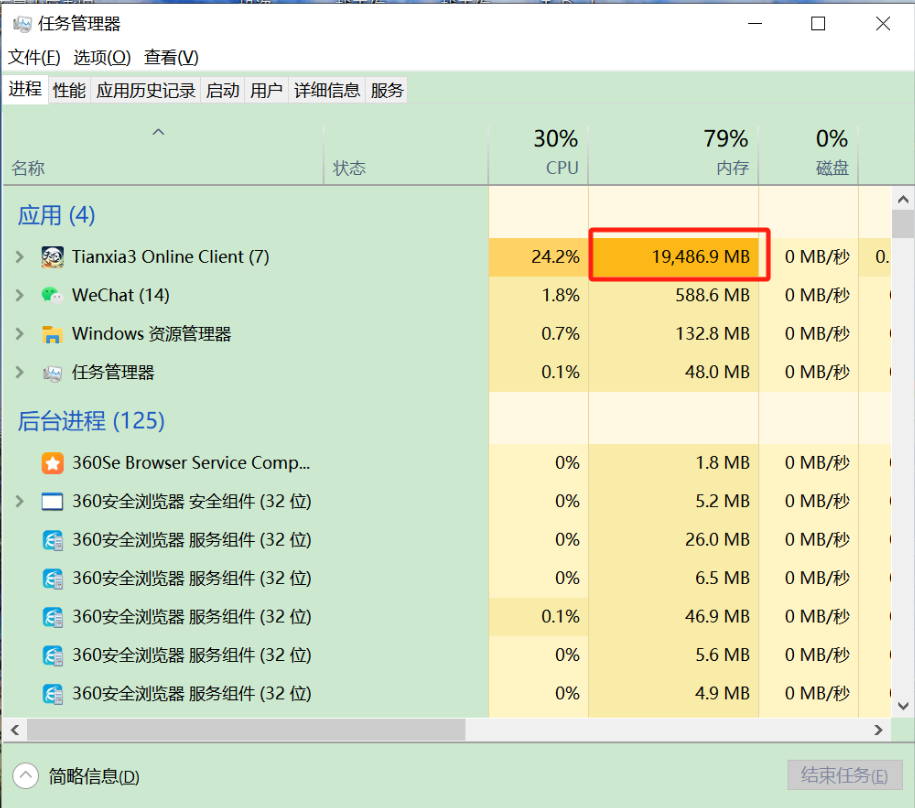Screen dimensions: 915x808
Task: Select the 360安全浏览器 安全组件 (32 位) row name
Action: (192, 501)
